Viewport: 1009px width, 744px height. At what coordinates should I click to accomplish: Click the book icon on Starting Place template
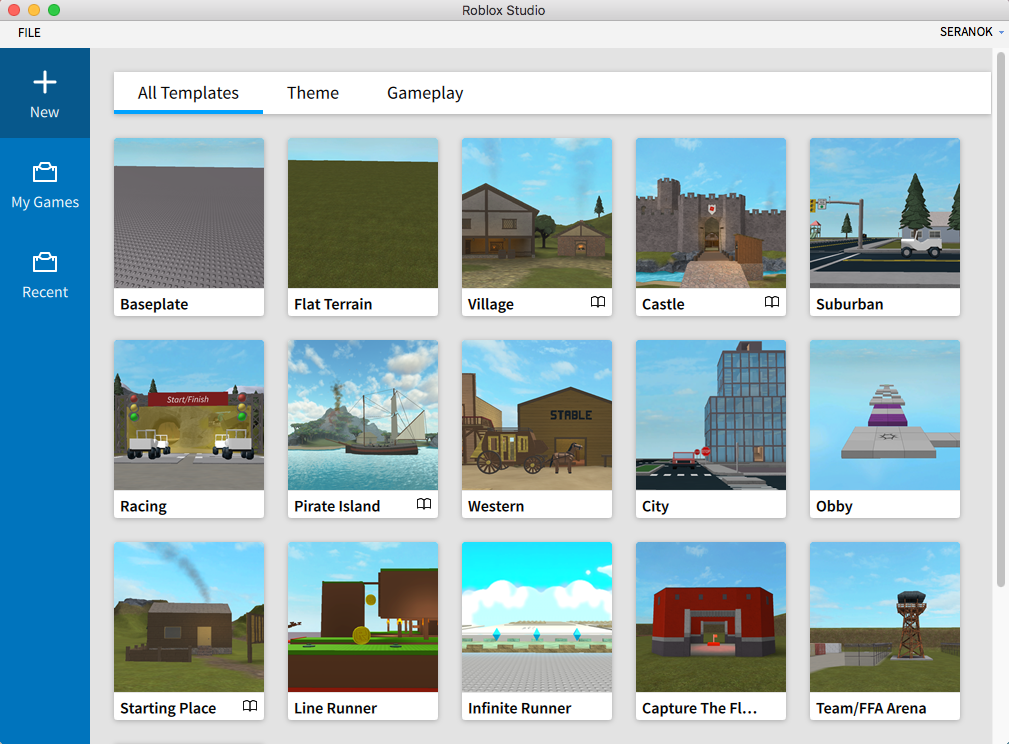[x=250, y=707]
